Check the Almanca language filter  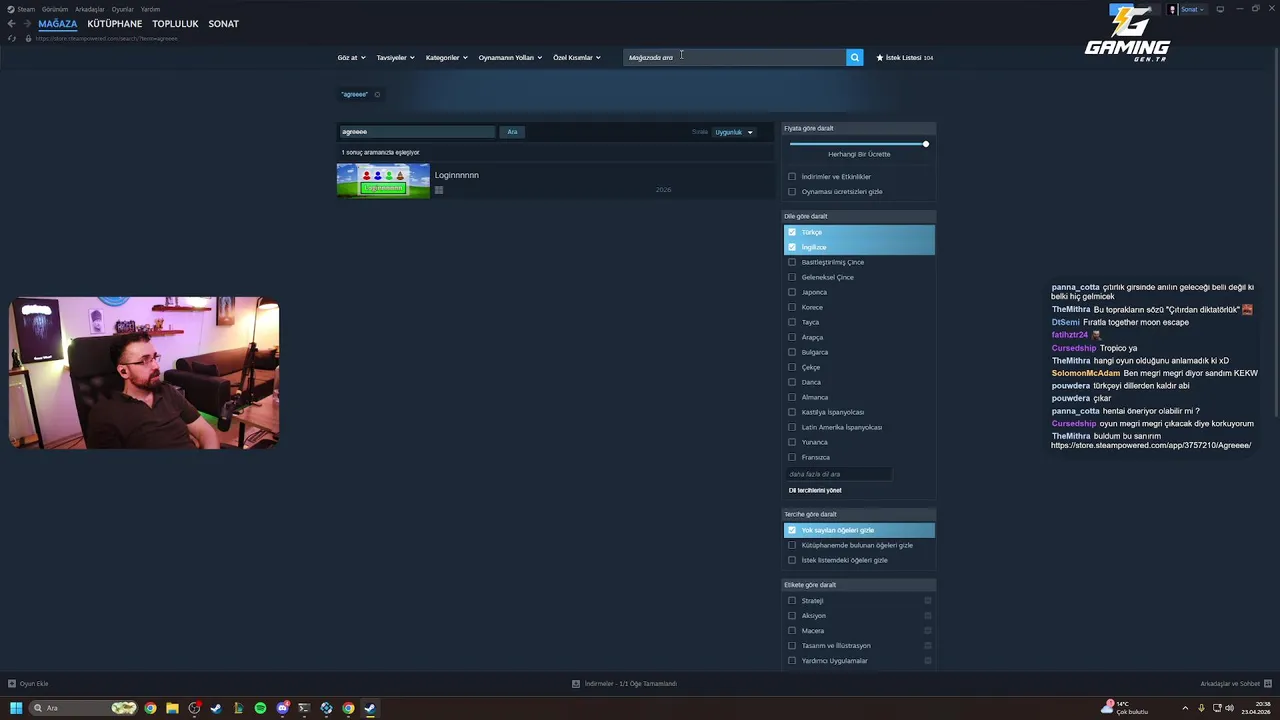point(792,397)
